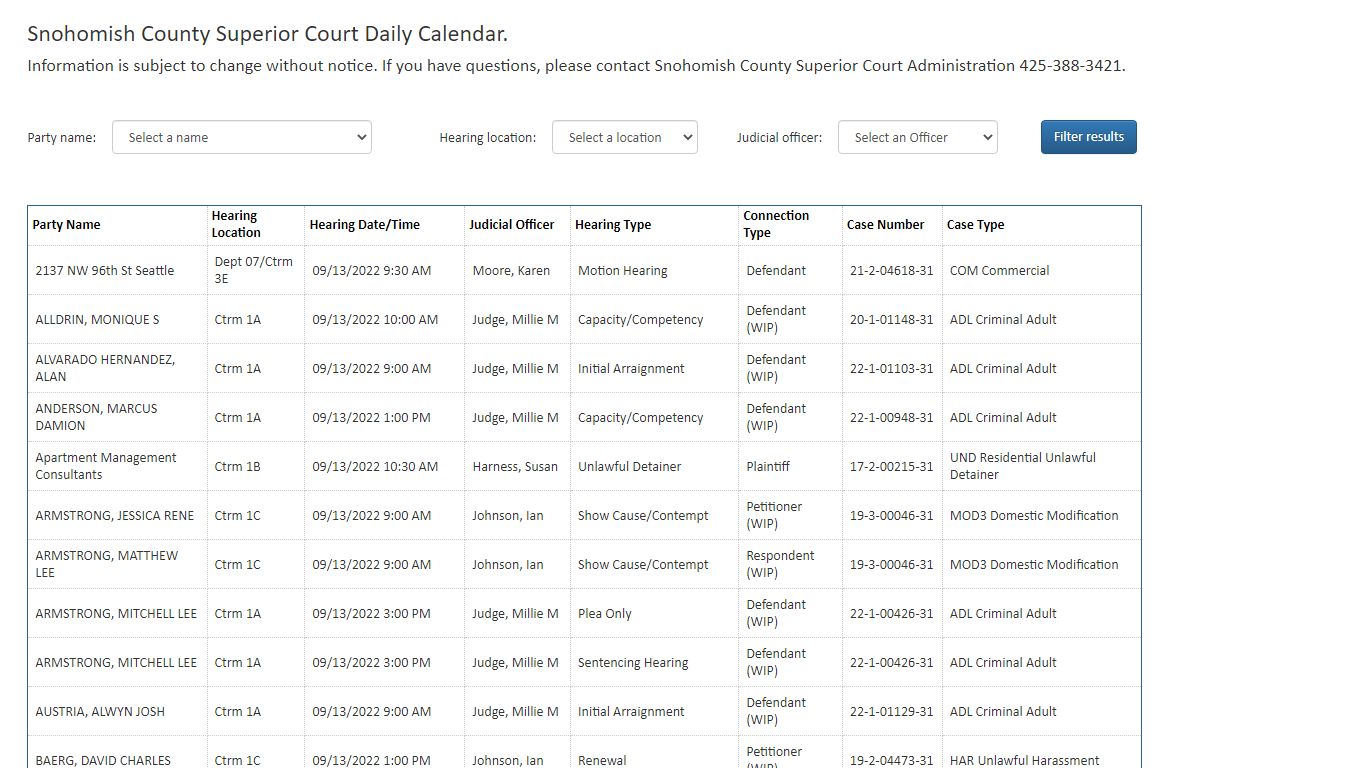Click 'Dept 07/Ctrm 3E' hearing location

254,270
